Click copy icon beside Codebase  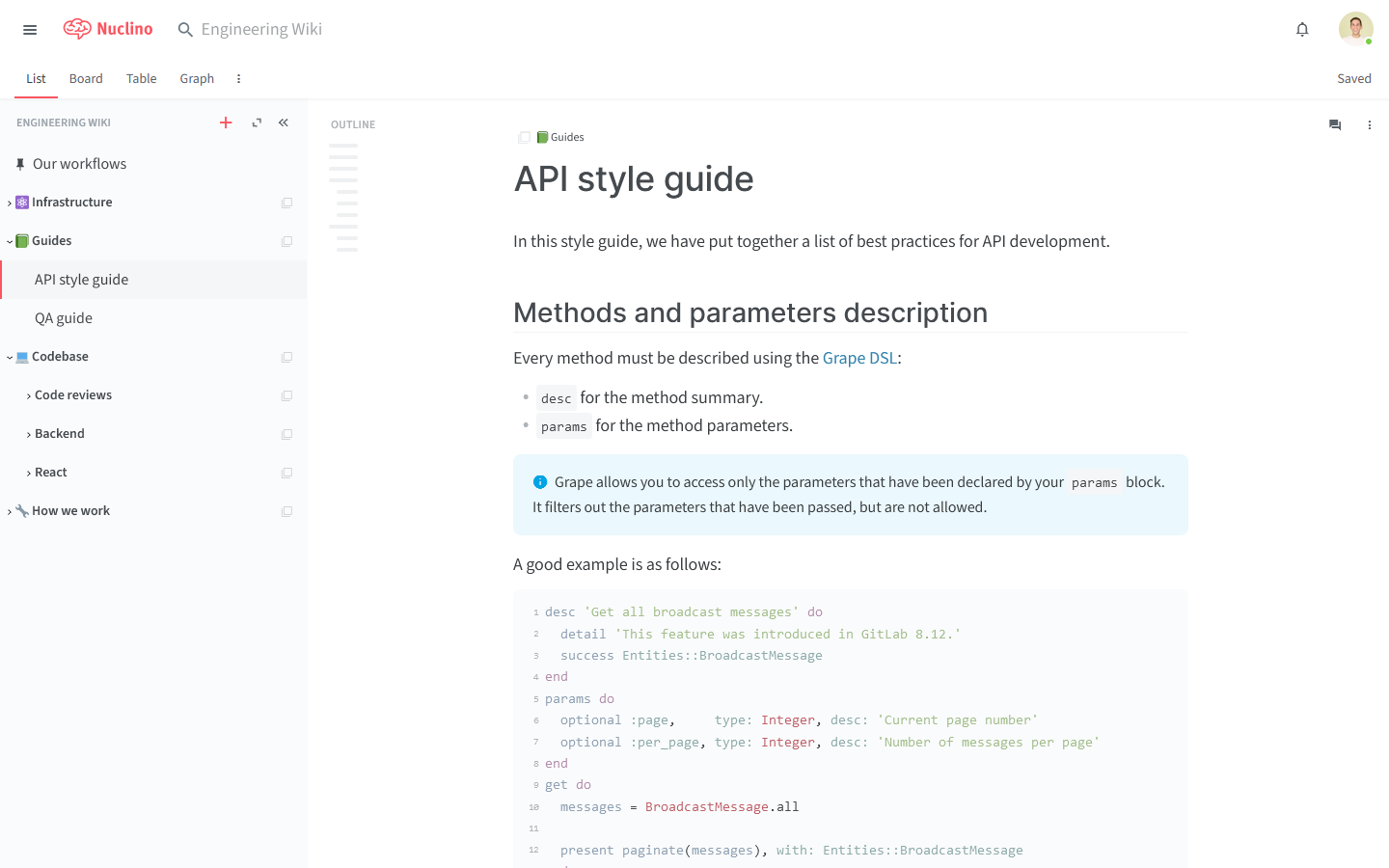[286, 357]
